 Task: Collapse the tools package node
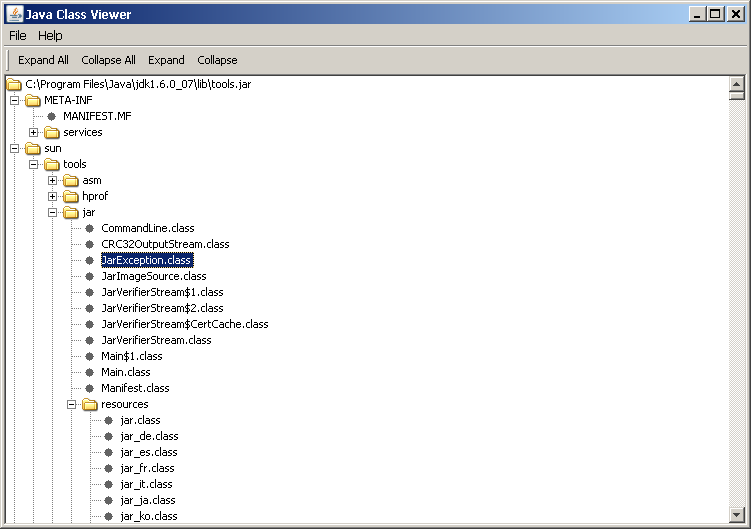tap(34, 164)
